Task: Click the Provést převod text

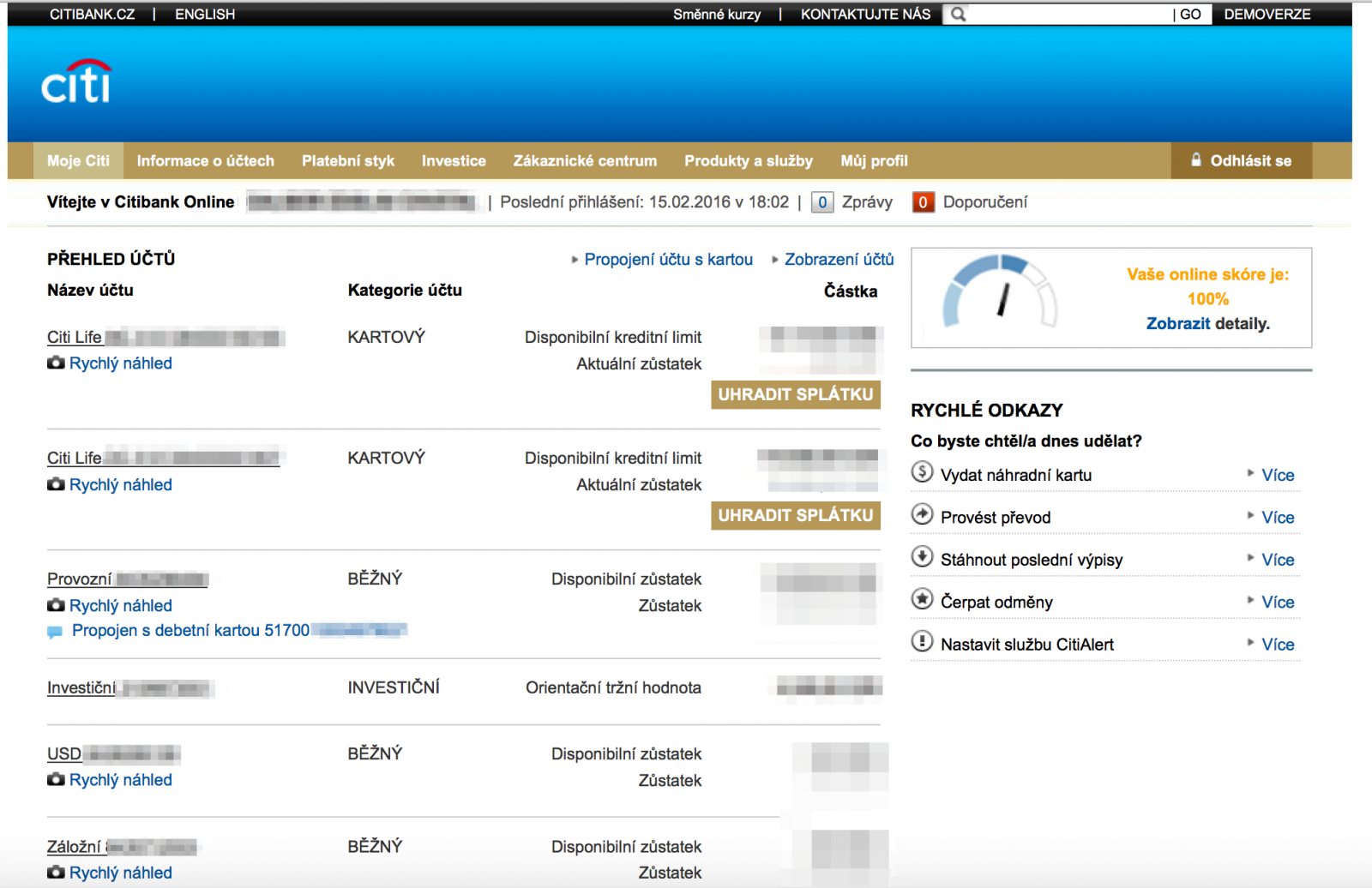Action: pos(996,518)
